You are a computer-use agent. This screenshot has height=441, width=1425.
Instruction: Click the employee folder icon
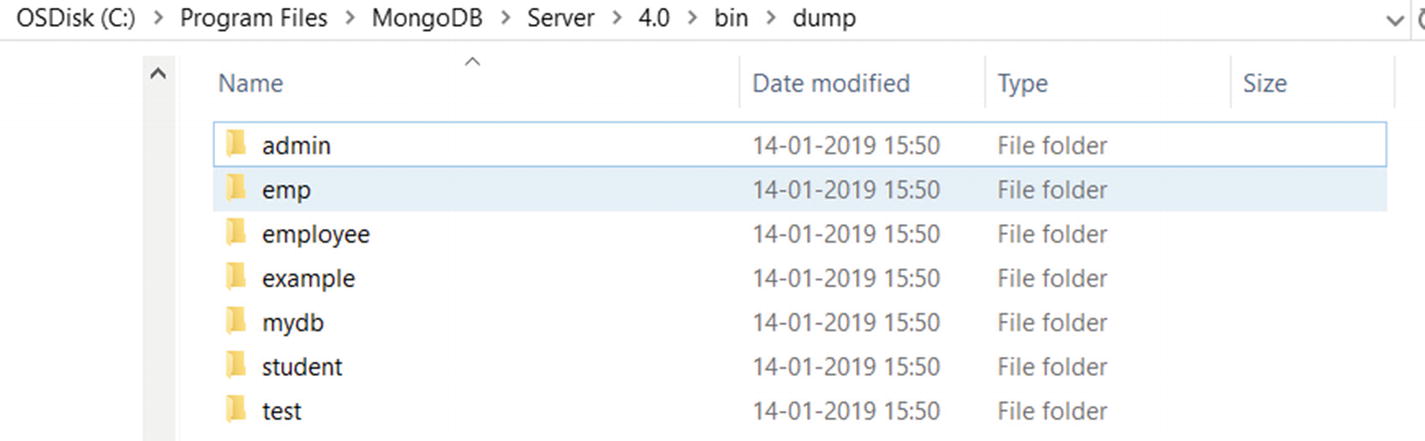236,234
